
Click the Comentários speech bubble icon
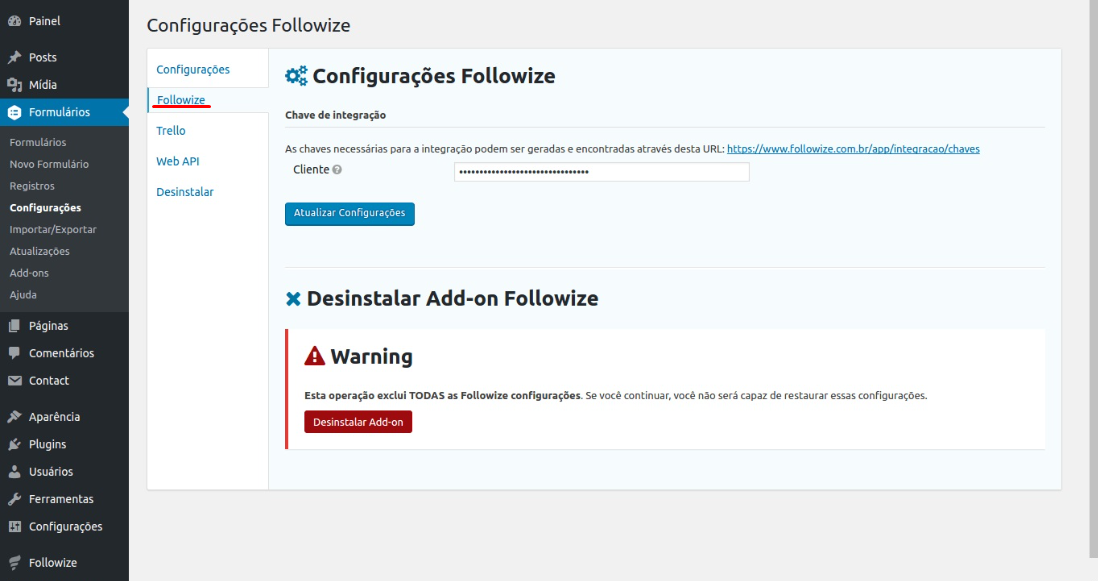point(14,353)
